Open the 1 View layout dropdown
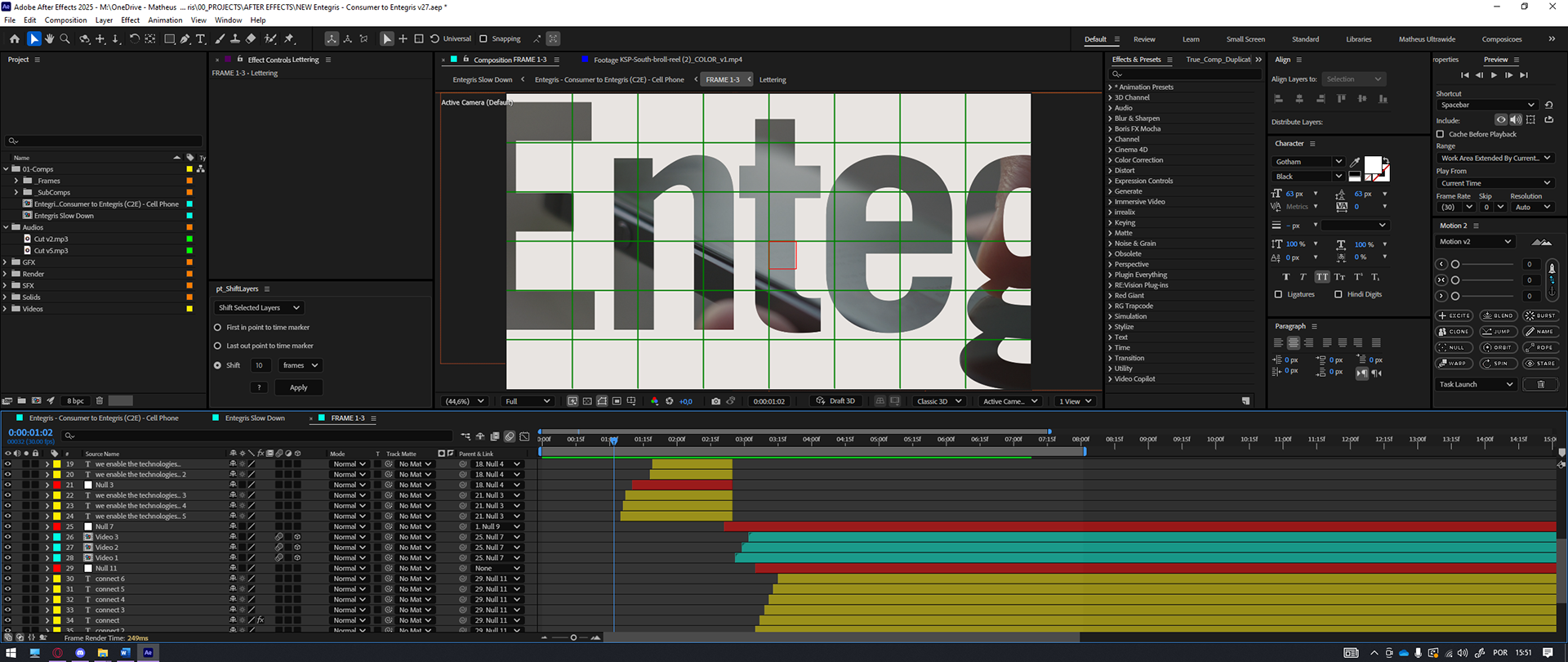 coord(1076,401)
